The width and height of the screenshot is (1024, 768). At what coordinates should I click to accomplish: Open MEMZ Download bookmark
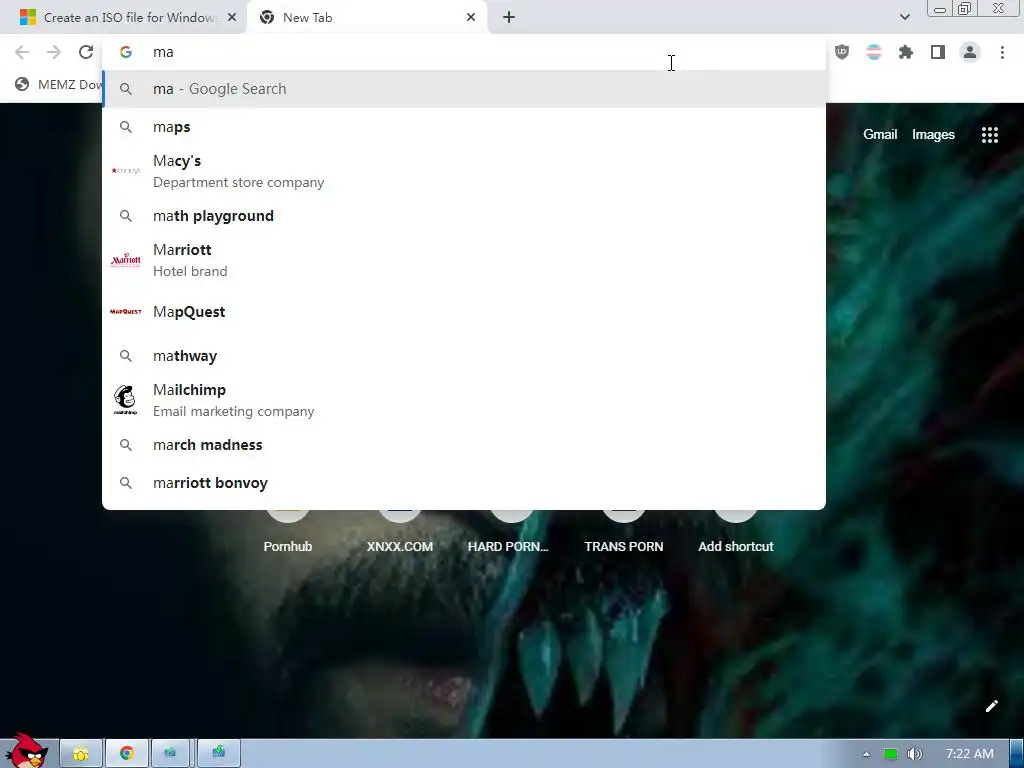pyautogui.click(x=59, y=84)
